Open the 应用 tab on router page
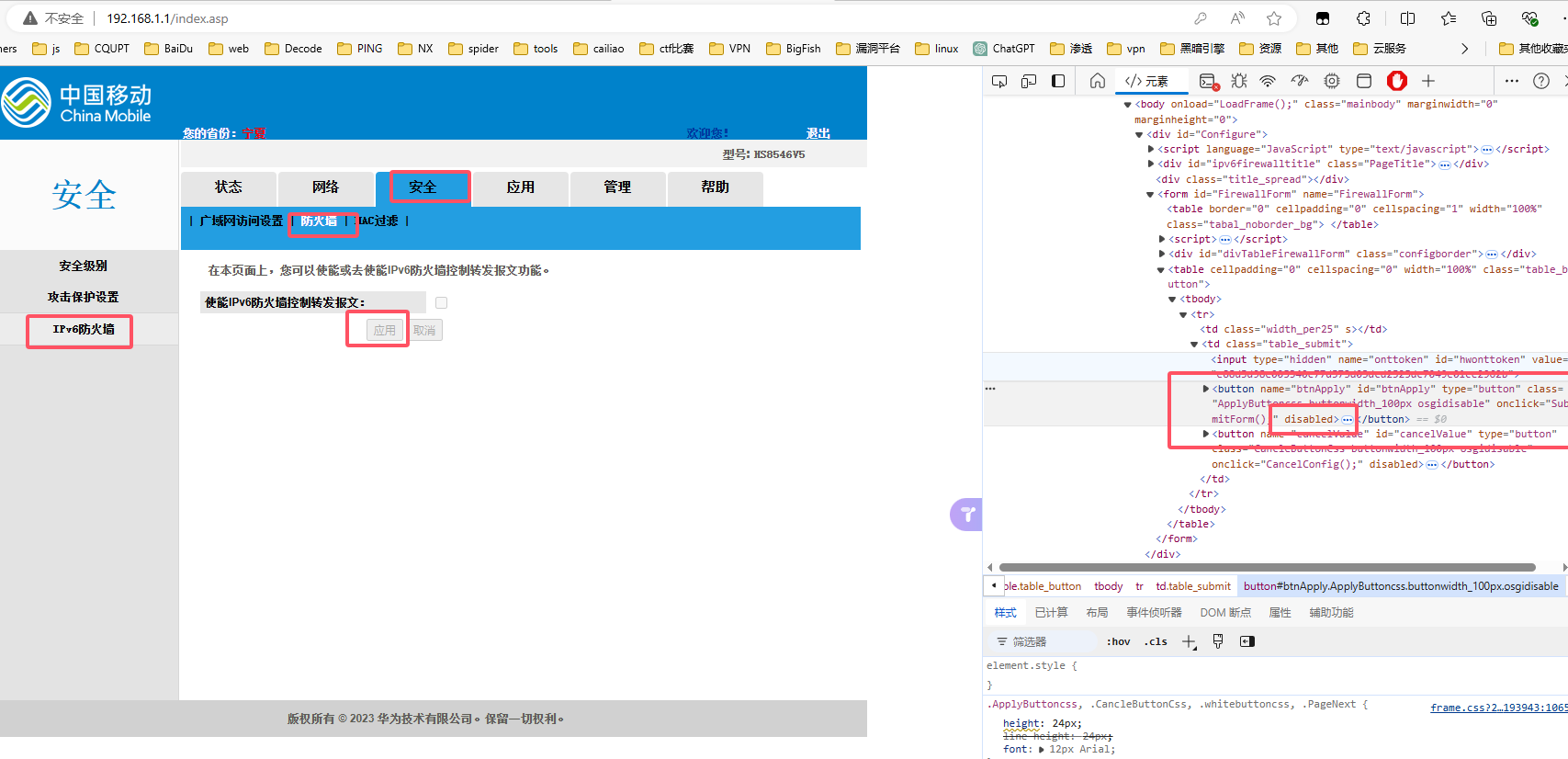This screenshot has width=1568, height=759. [521, 187]
